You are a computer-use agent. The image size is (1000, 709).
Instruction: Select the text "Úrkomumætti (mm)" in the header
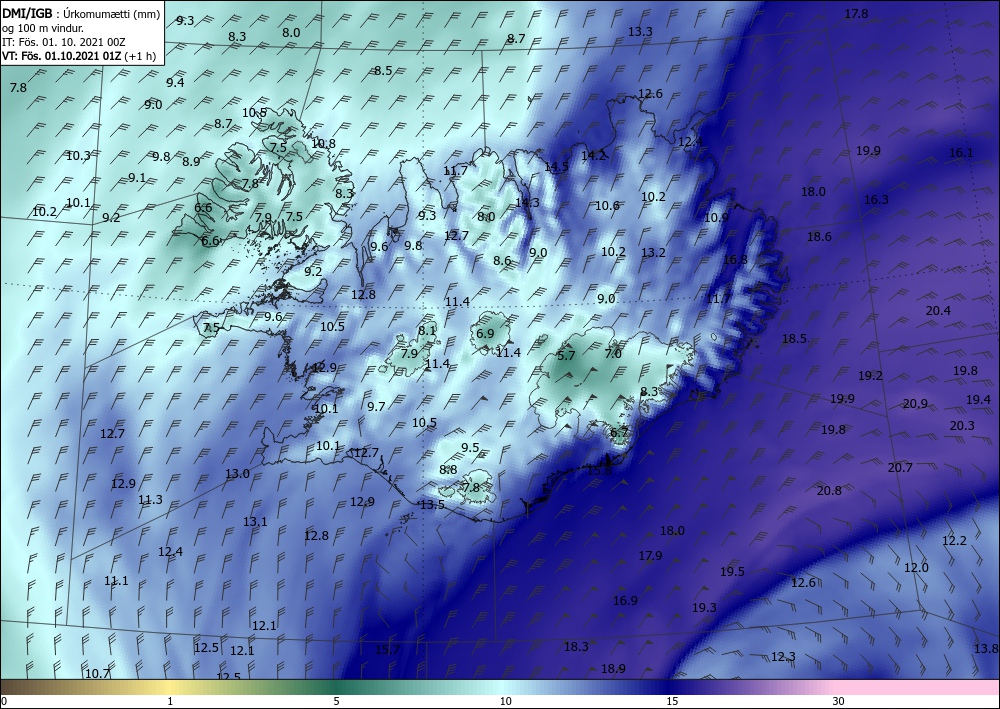pyautogui.click(x=112, y=14)
